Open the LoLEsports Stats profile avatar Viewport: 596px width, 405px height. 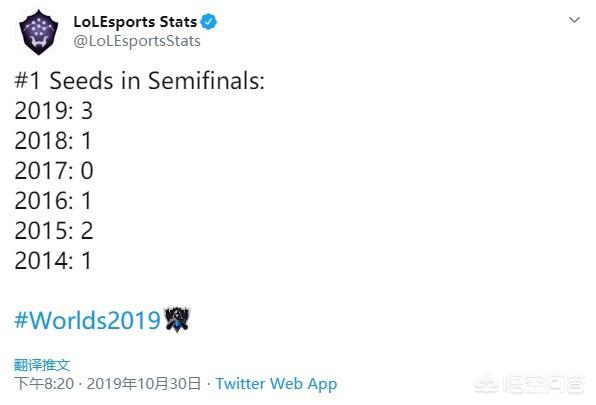(x=39, y=32)
